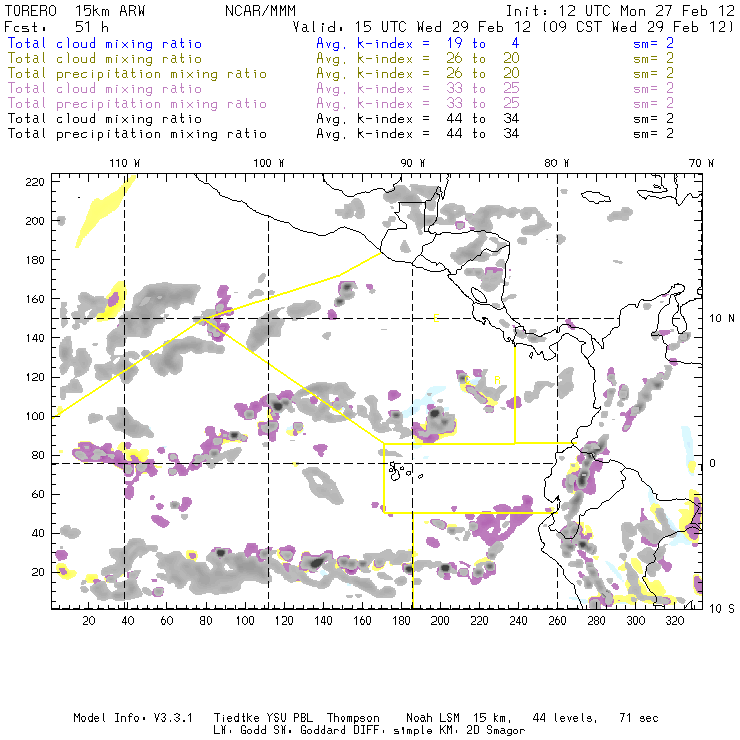
Task: Click the purple "Total cloud mixing ratio" legend label
Action: [x=105, y=89]
